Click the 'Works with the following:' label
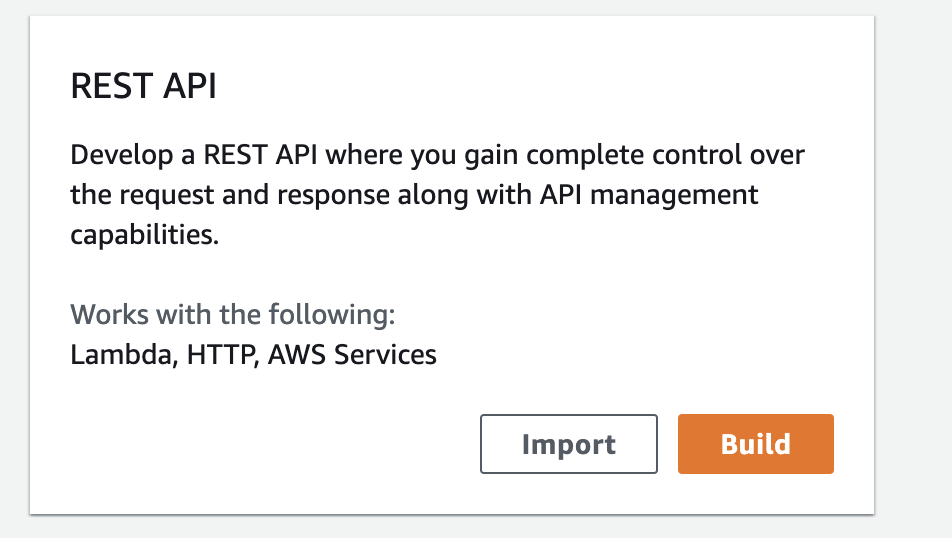952x538 pixels. tap(233, 315)
